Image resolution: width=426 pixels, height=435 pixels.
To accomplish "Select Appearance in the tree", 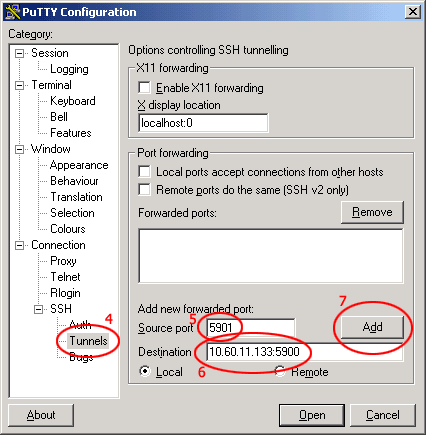I will tap(79, 165).
